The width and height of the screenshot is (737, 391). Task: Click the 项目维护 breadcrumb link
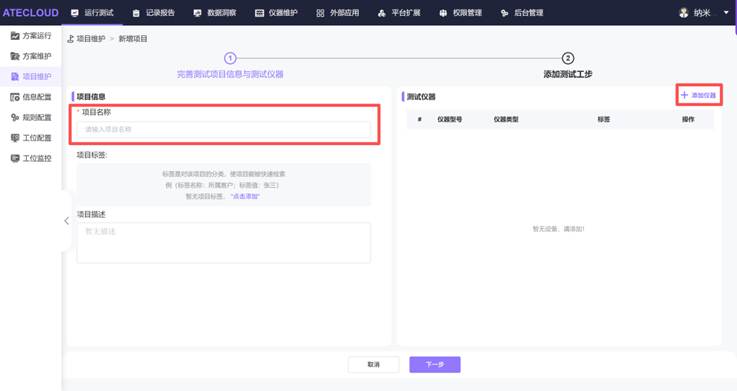(91, 39)
